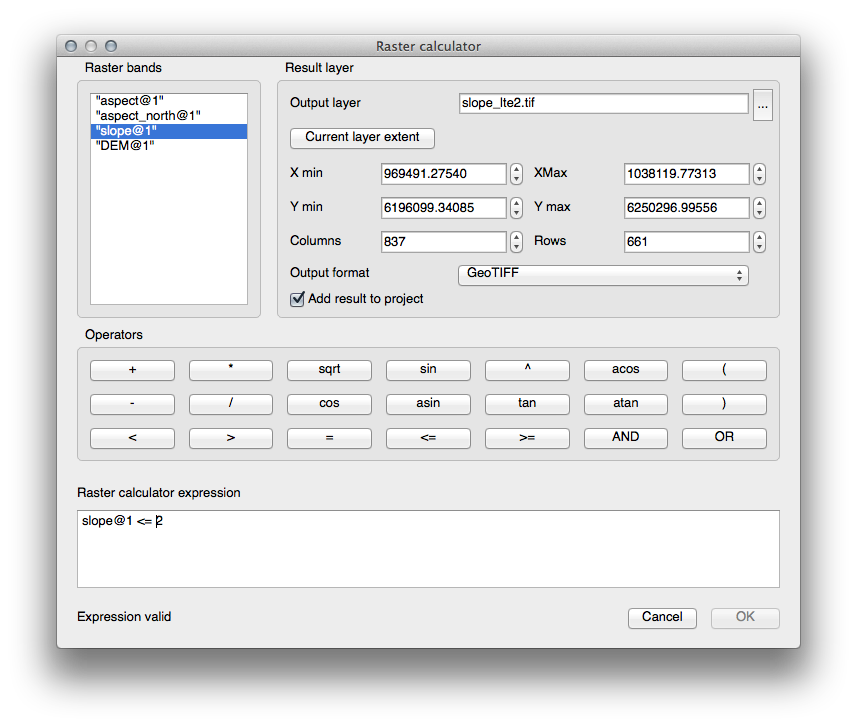The image size is (857, 727).
Task: Cancel the raster calculator dialog
Action: coord(661,618)
